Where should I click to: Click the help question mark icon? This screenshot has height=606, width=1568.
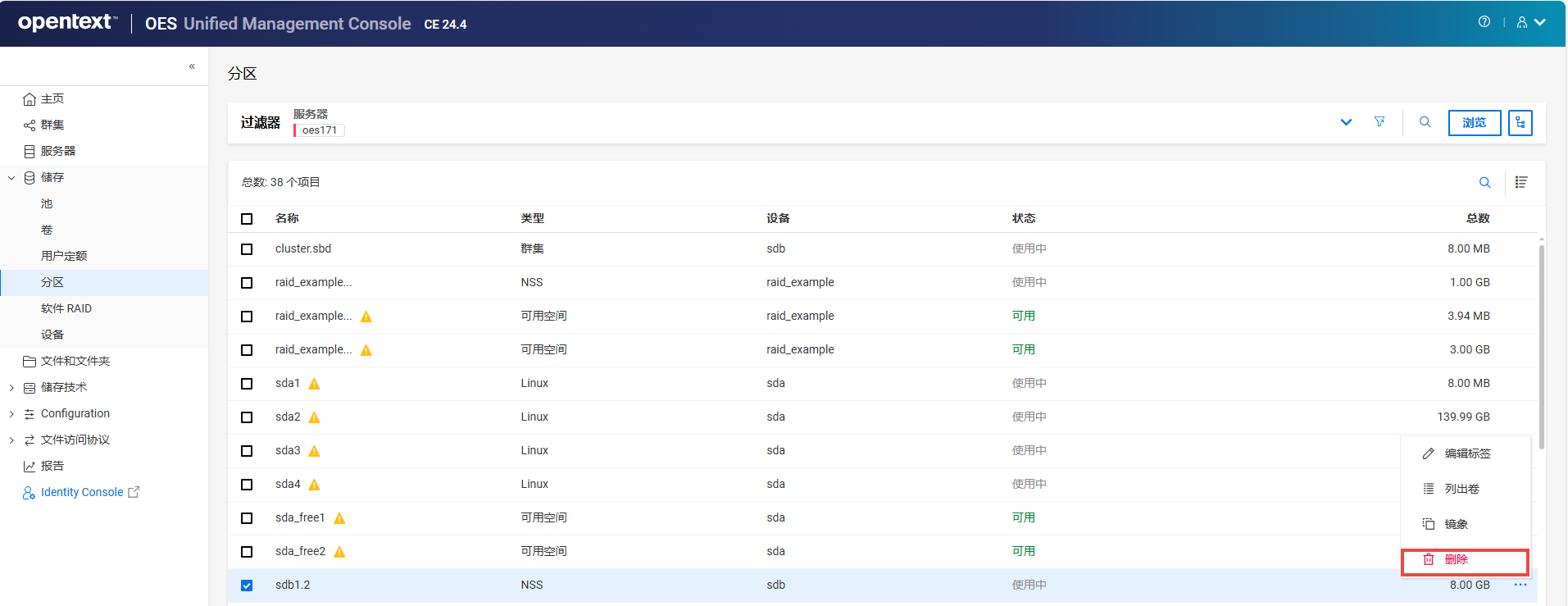pos(1484,22)
